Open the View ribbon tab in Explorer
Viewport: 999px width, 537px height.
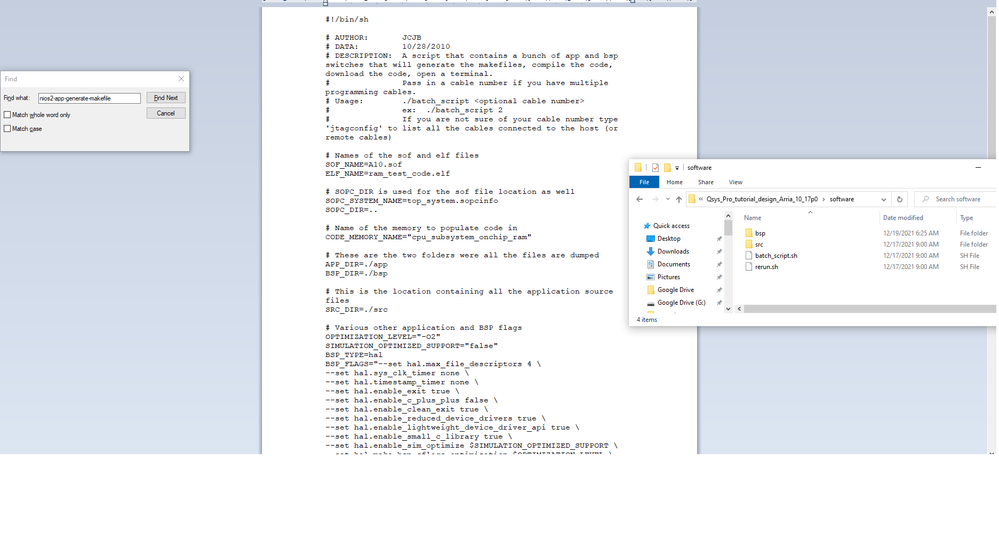click(x=735, y=182)
